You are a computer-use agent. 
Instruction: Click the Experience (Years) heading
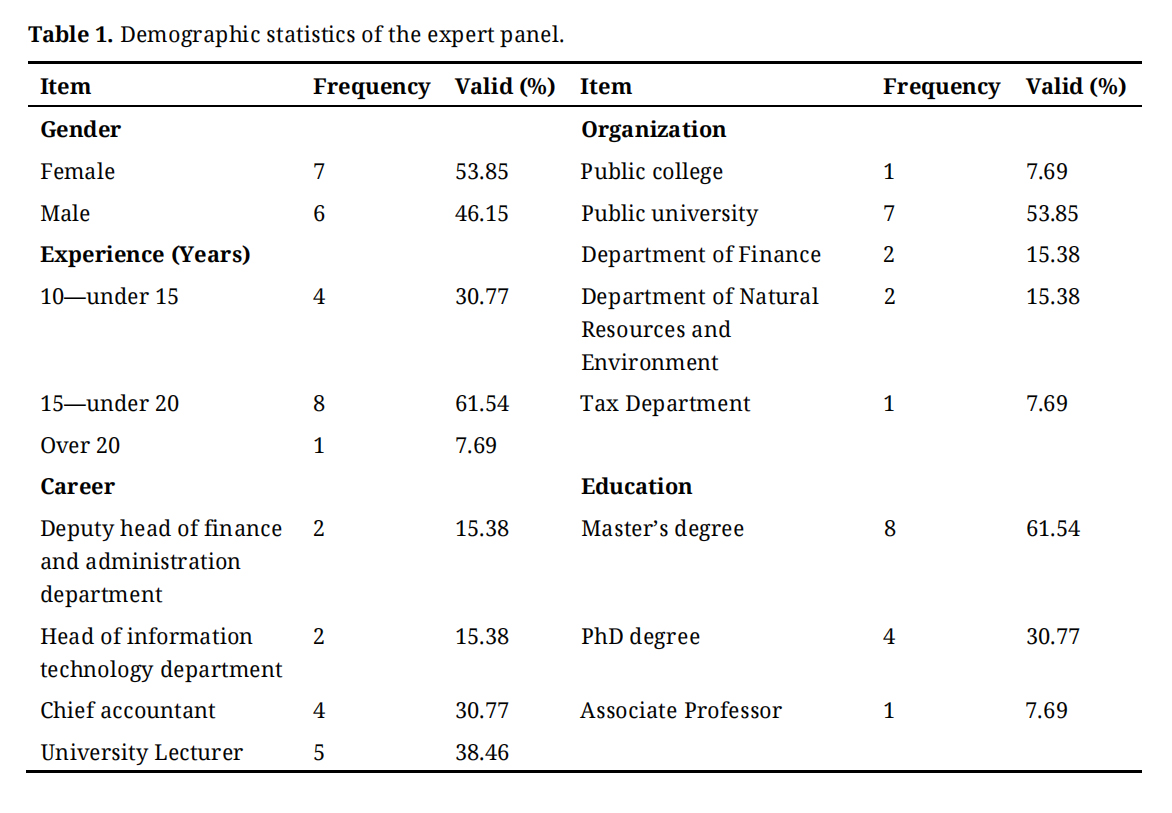point(145,254)
